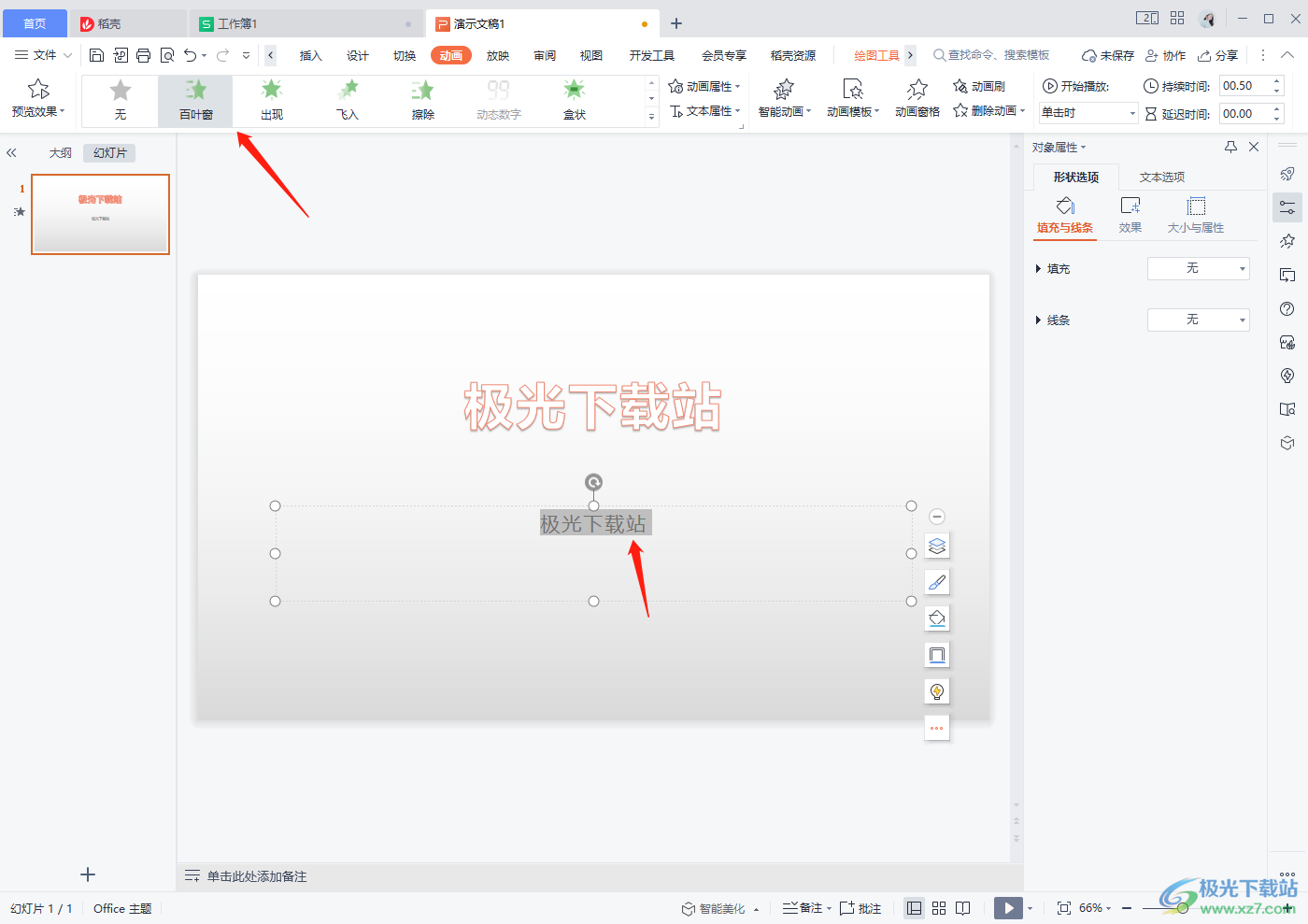The image size is (1308, 924).
Task: Click the print icon in quick toolbar
Action: pos(143,55)
